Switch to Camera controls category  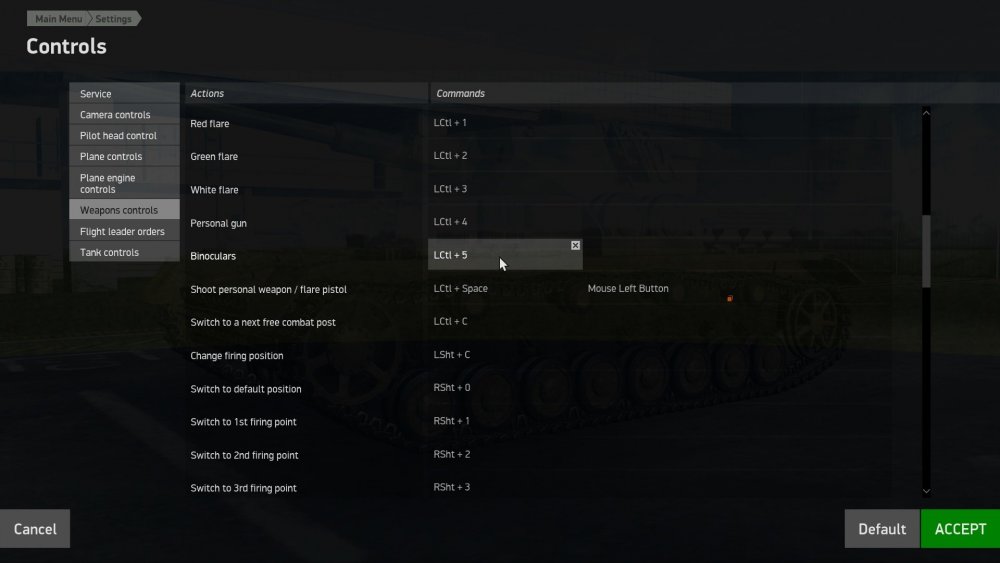coord(124,115)
